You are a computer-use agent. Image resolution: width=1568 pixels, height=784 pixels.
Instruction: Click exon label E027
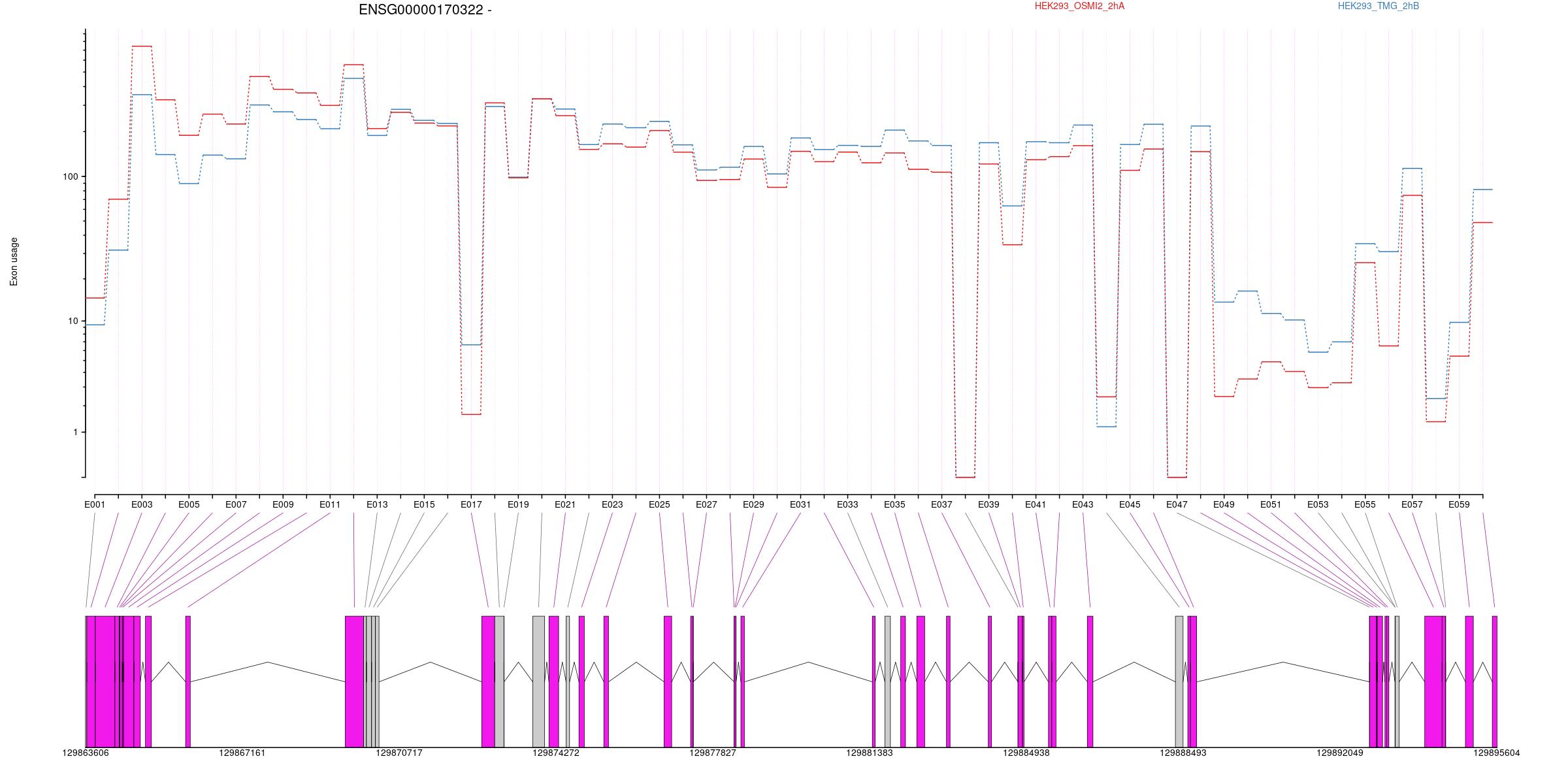706,504
